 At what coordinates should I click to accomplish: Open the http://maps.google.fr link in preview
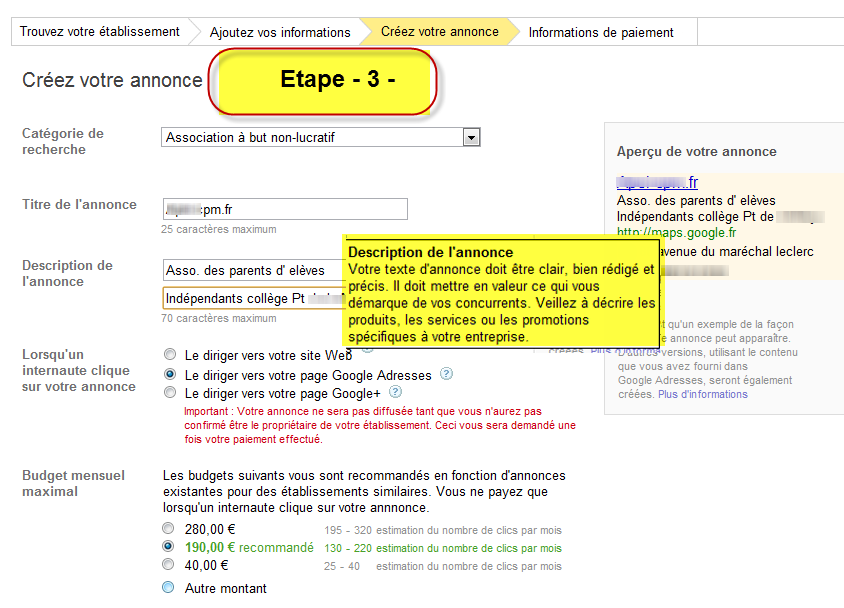click(677, 232)
